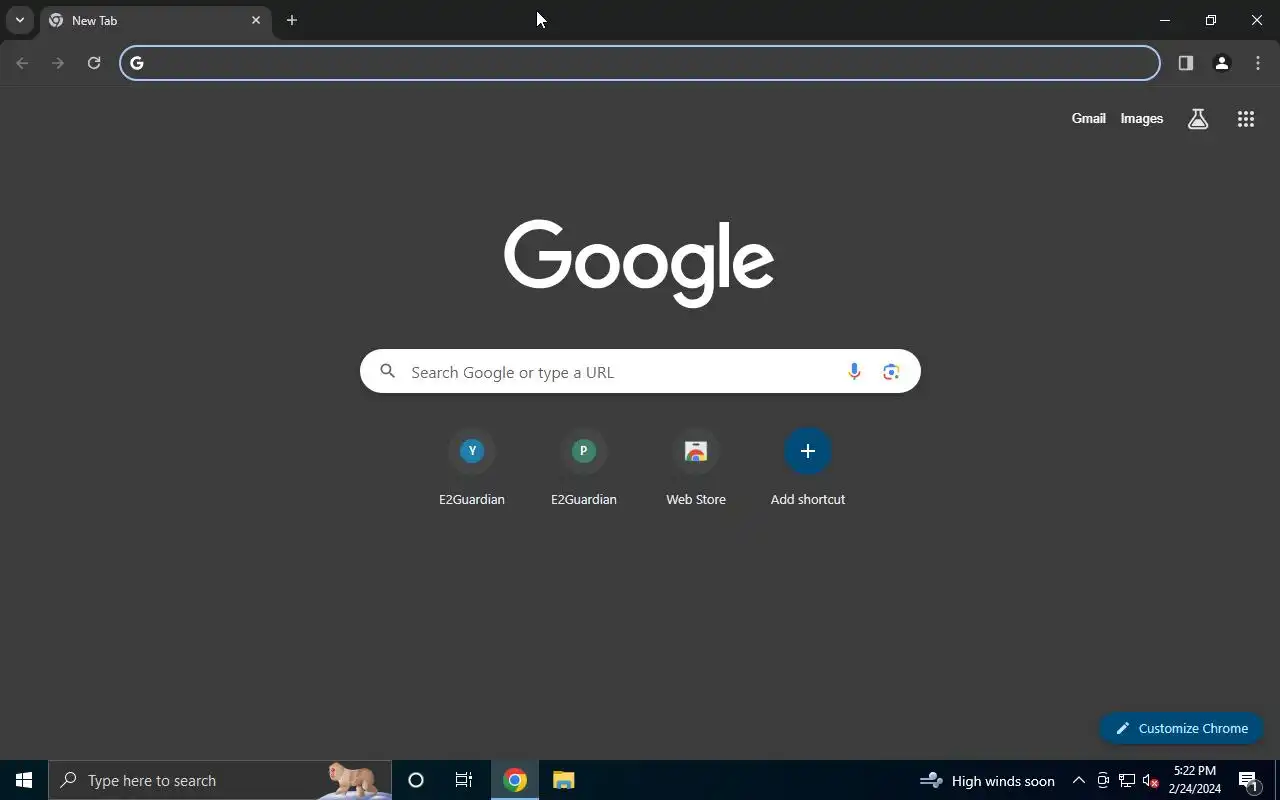Click the Customize Chrome button
Screen dimensions: 1280x800
pos(1181,728)
